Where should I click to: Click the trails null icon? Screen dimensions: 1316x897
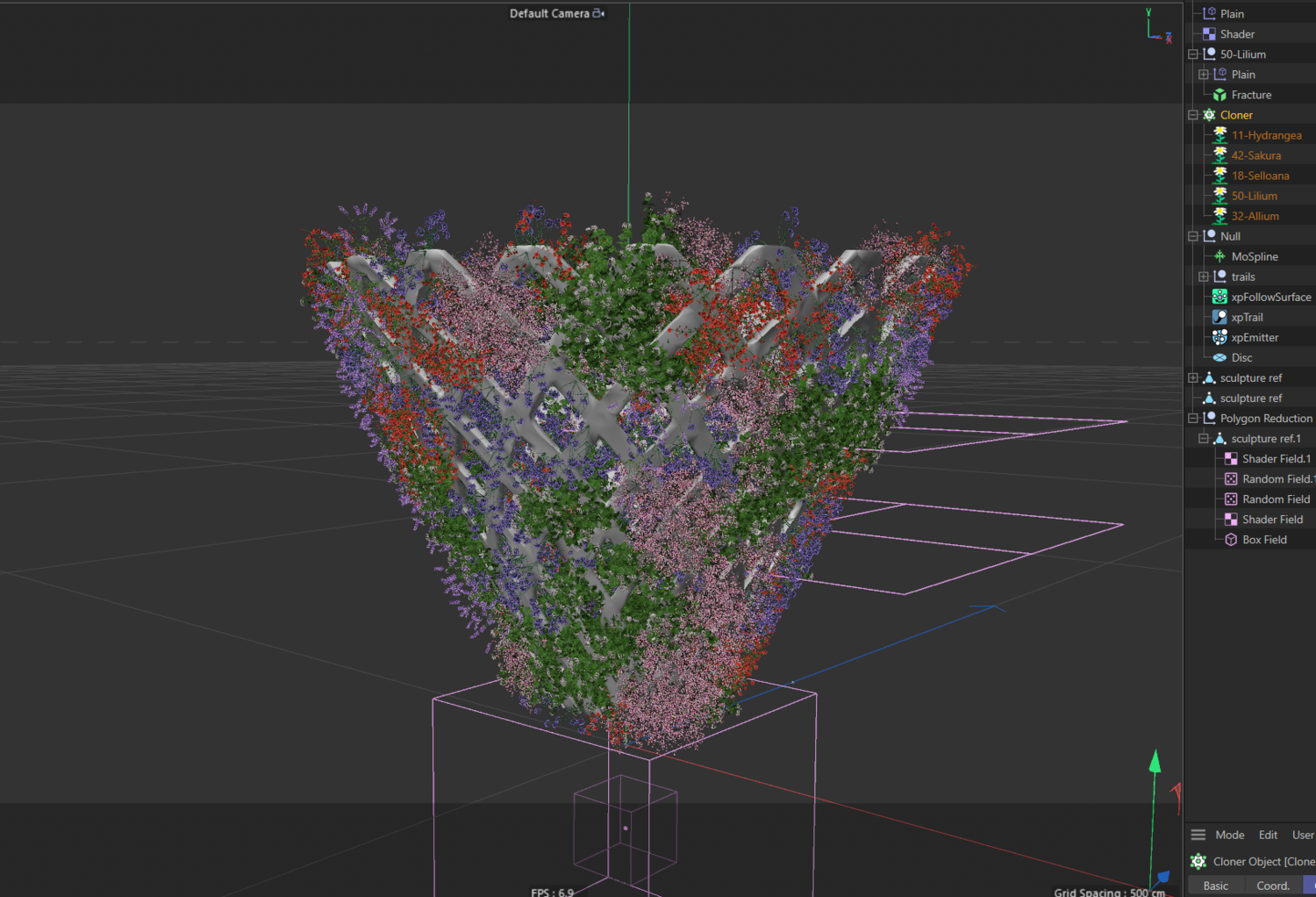pyautogui.click(x=1219, y=276)
